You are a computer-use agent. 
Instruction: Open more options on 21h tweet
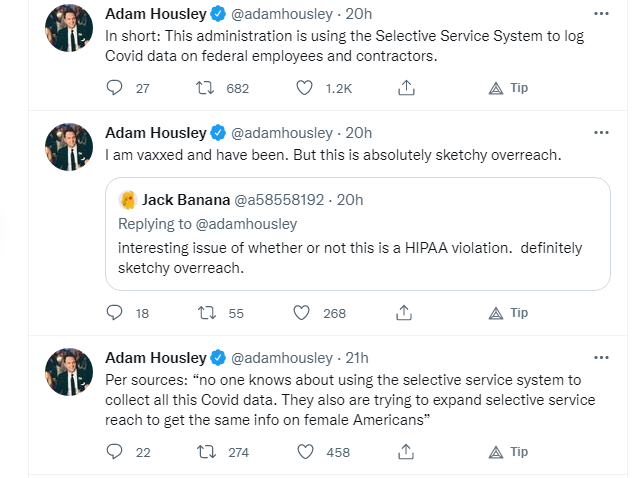pyautogui.click(x=601, y=357)
